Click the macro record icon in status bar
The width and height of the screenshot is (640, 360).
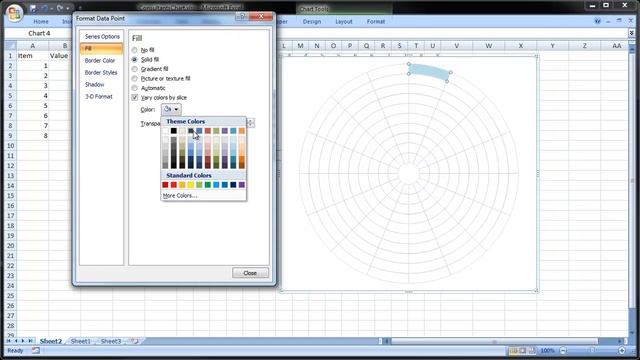(x=36, y=350)
